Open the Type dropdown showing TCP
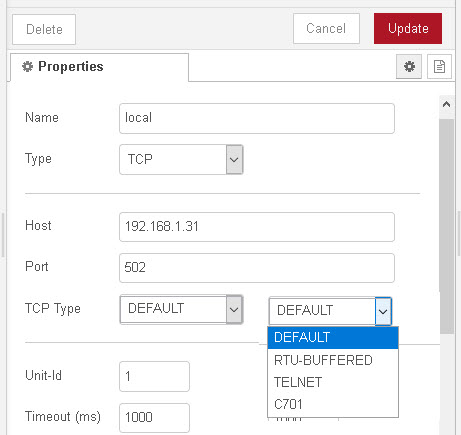The width and height of the screenshot is (461, 435). (181, 159)
